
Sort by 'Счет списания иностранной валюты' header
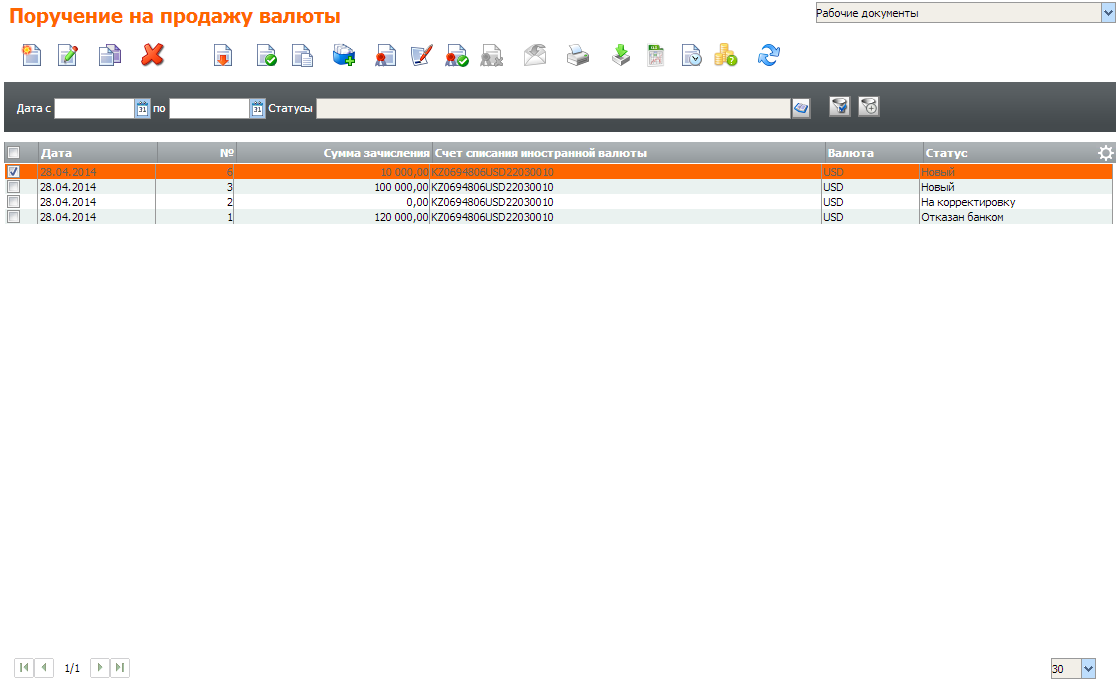[628, 153]
